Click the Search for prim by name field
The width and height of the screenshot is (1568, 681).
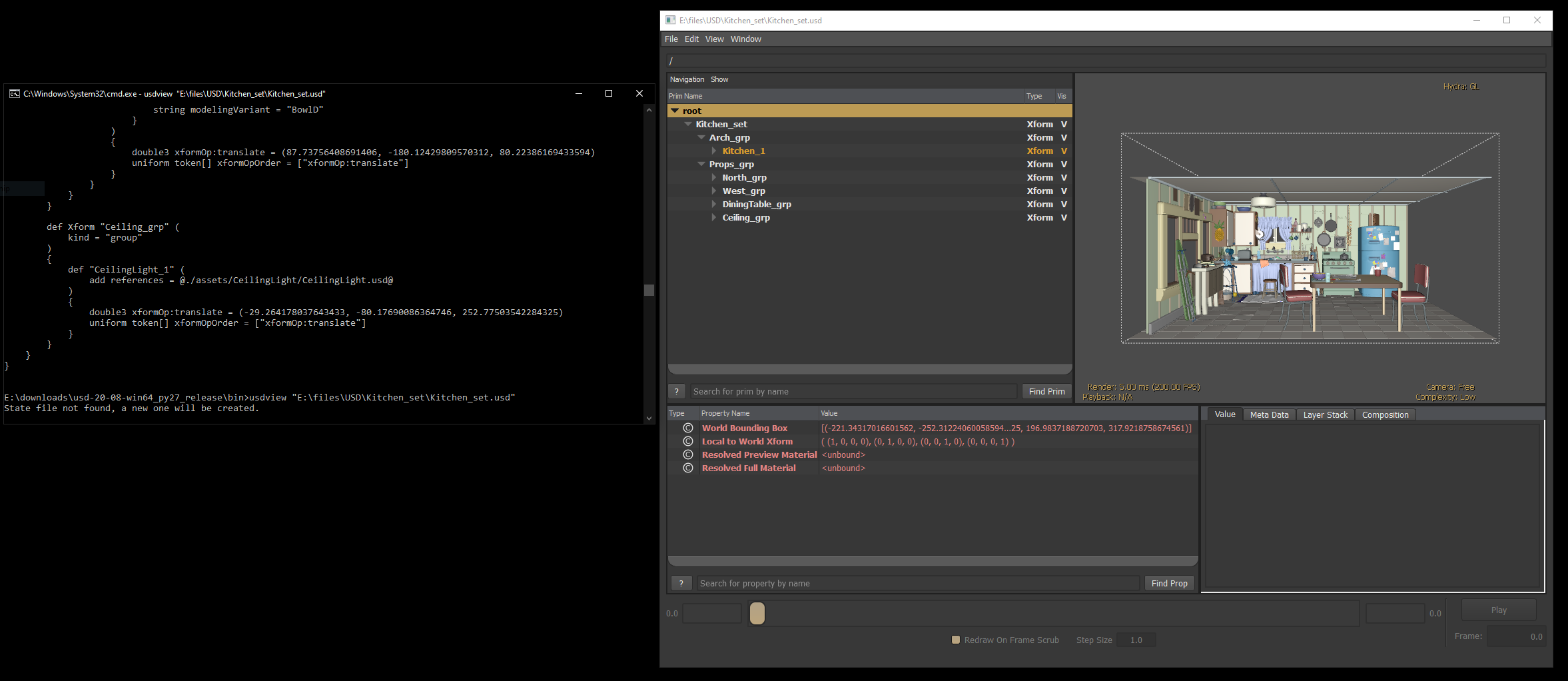coord(853,391)
